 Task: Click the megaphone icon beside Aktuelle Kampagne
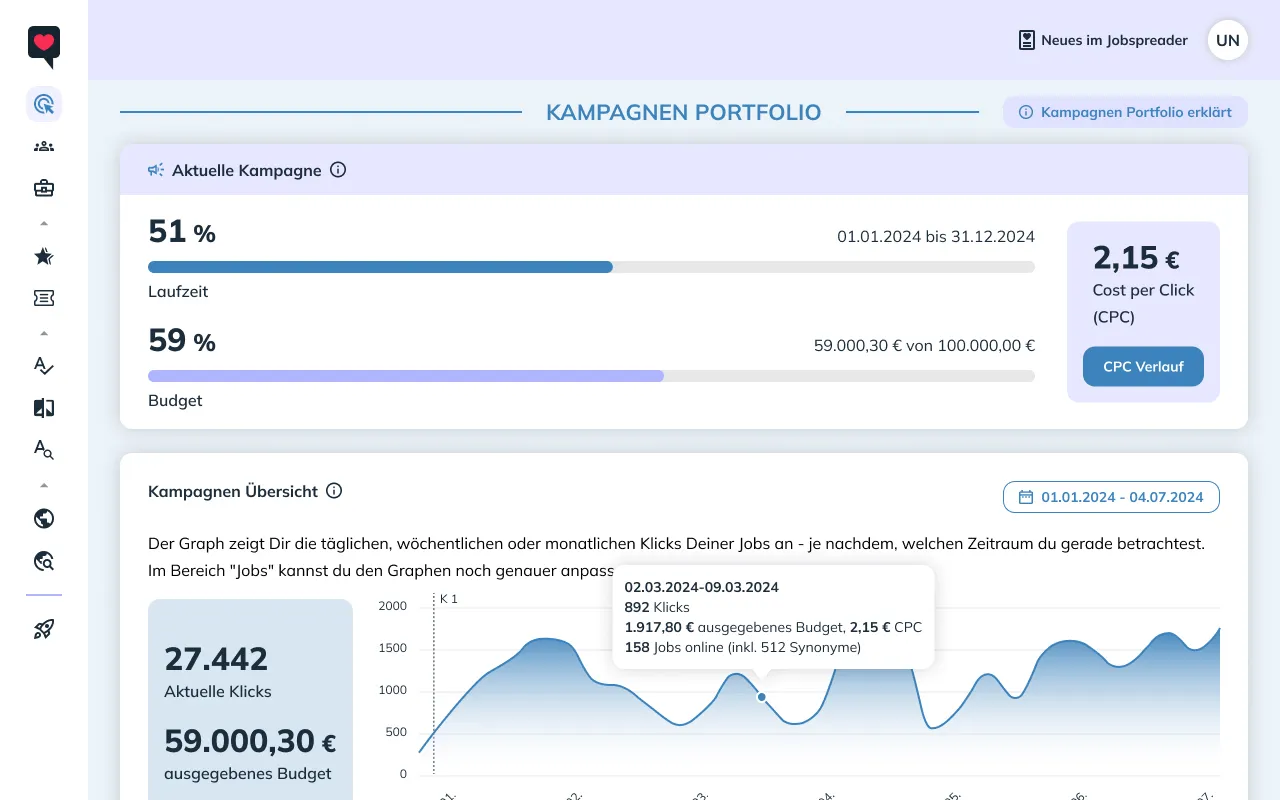click(156, 170)
